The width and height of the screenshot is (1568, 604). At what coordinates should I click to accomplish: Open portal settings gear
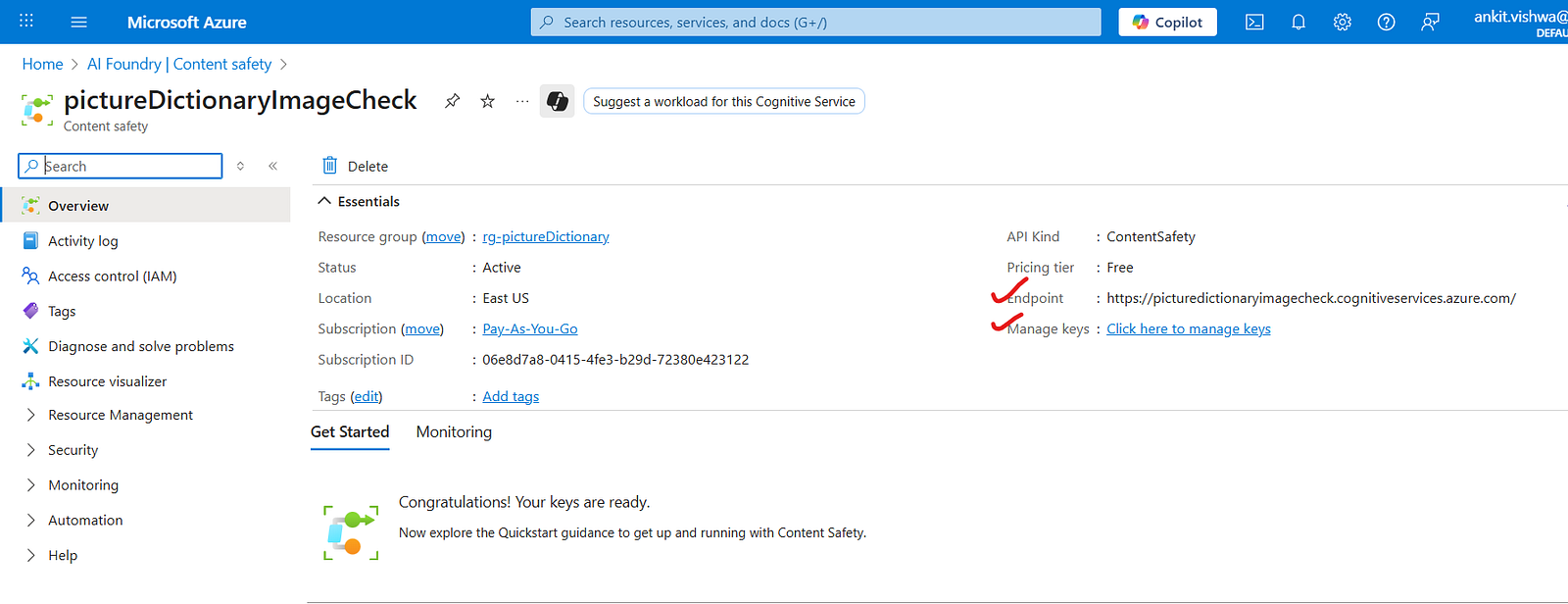(1343, 22)
